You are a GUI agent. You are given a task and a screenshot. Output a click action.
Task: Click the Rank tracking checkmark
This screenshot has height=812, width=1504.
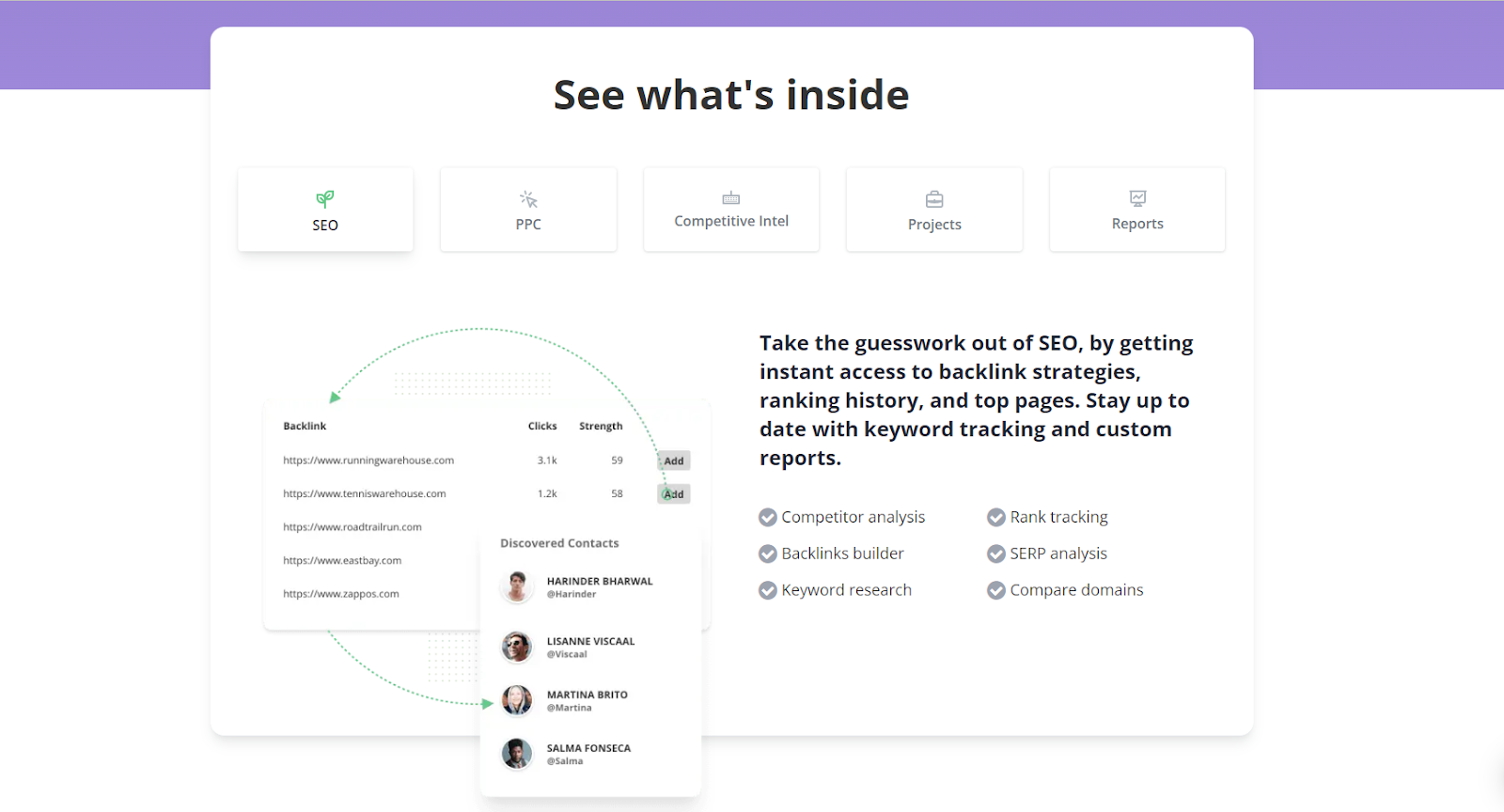(x=996, y=518)
